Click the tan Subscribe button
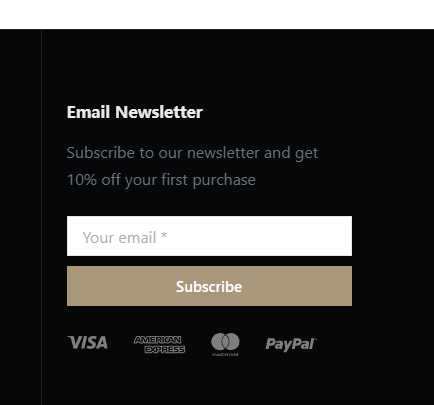The image size is (434, 405). [x=209, y=286]
